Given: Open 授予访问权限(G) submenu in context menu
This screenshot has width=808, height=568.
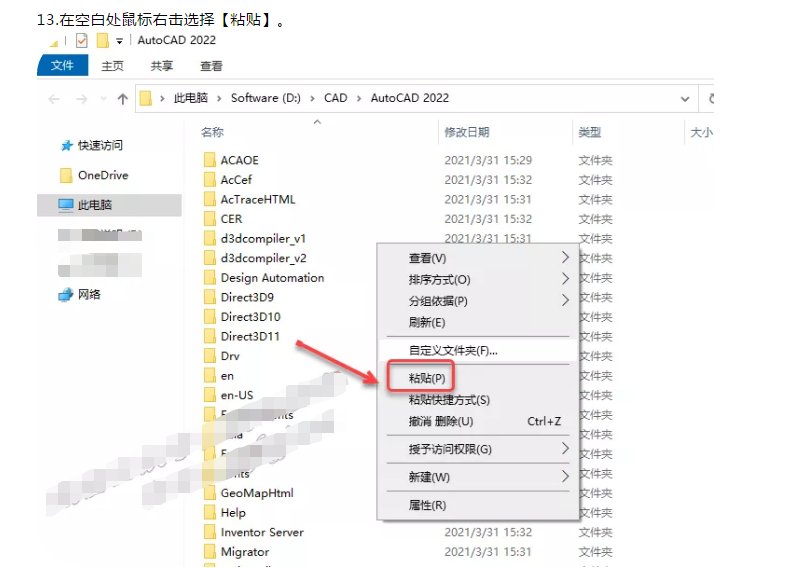Looking at the screenshot, I should [x=478, y=449].
